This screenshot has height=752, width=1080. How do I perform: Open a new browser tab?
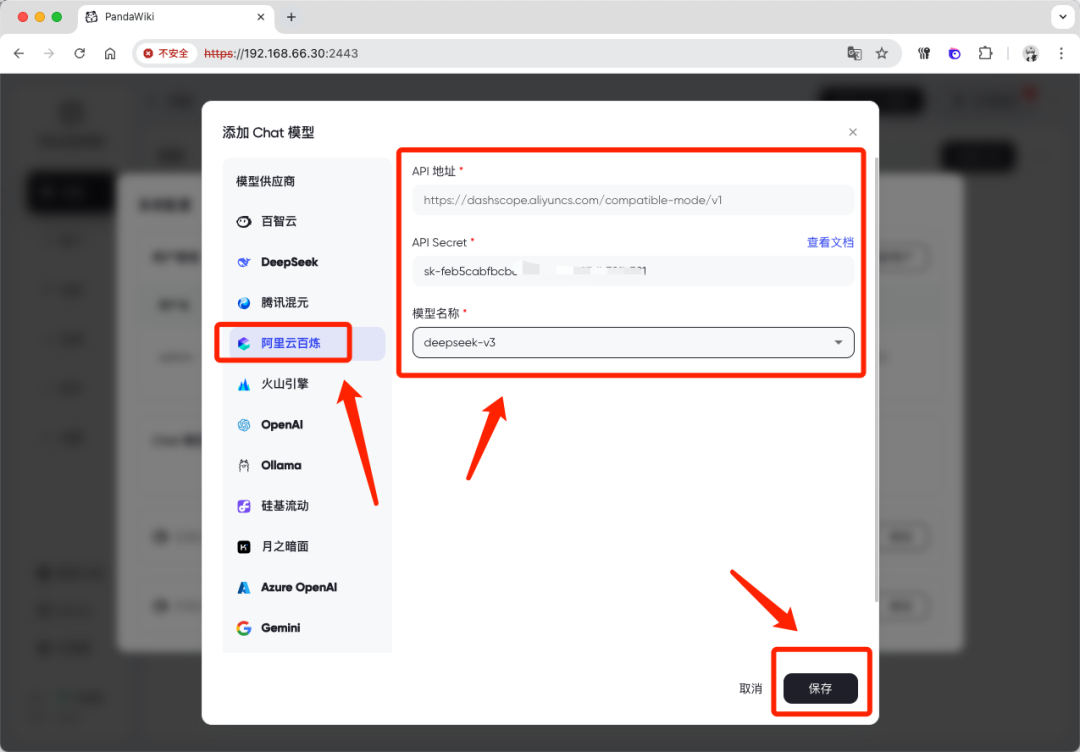click(291, 17)
